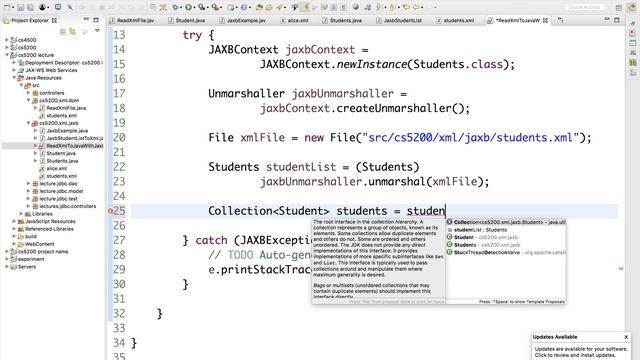Select the experiment project

(x=31, y=259)
